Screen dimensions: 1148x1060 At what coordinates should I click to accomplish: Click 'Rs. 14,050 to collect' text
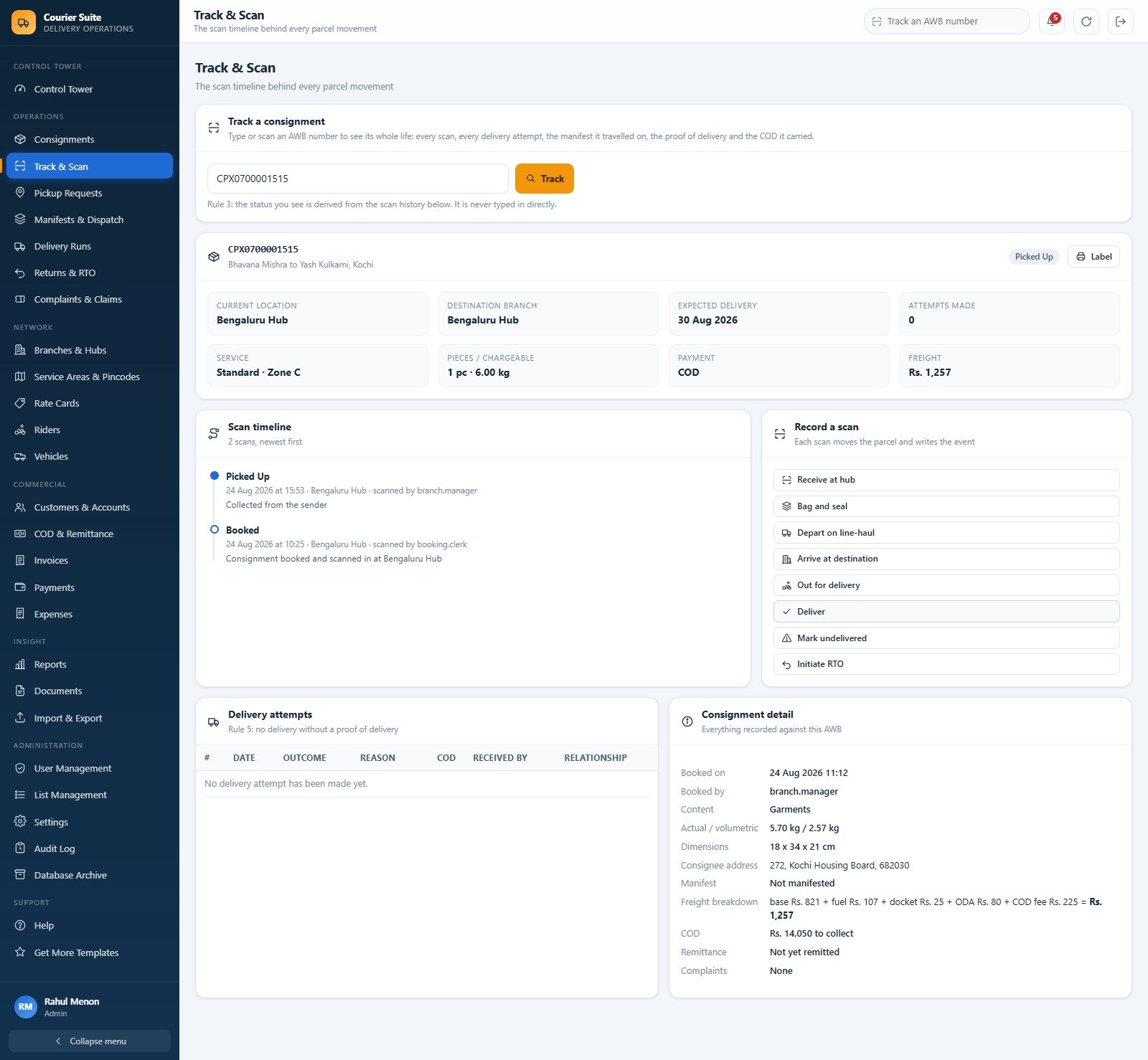coord(811,934)
